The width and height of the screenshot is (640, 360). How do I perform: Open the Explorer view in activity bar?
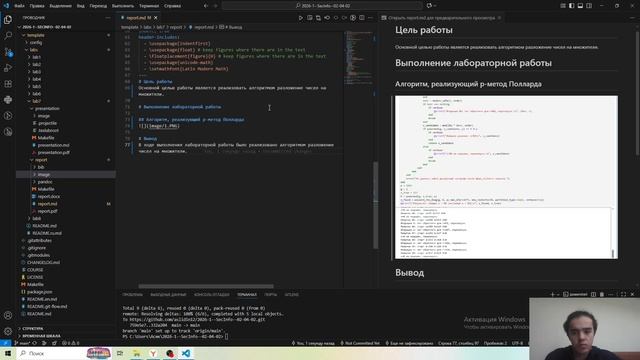(8, 20)
